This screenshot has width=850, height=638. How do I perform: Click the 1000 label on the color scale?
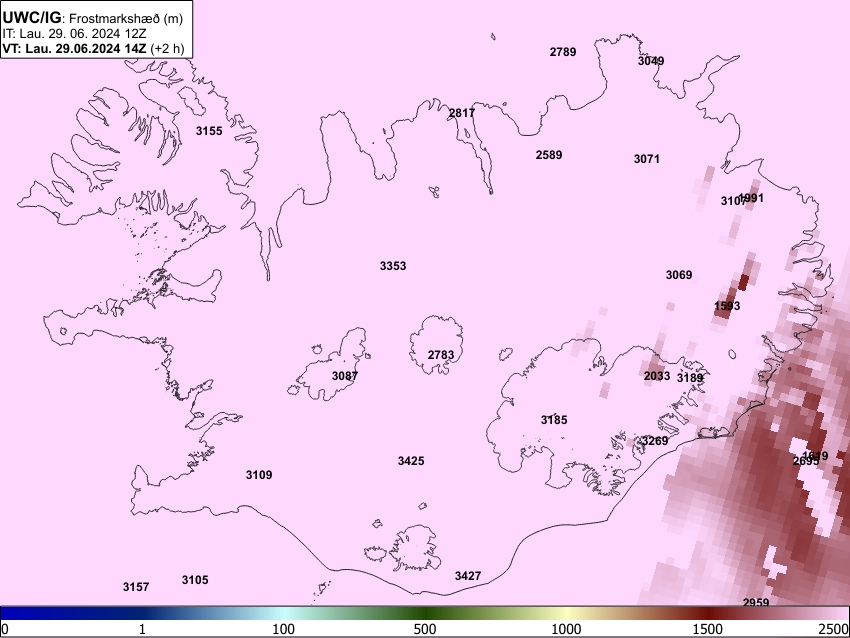click(566, 629)
